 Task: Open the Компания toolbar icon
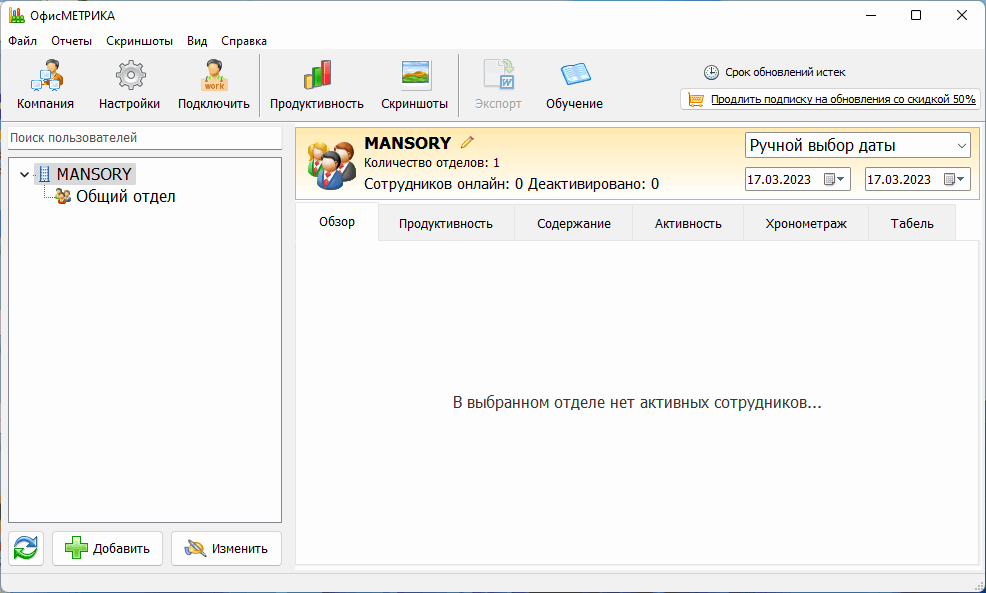coord(45,75)
